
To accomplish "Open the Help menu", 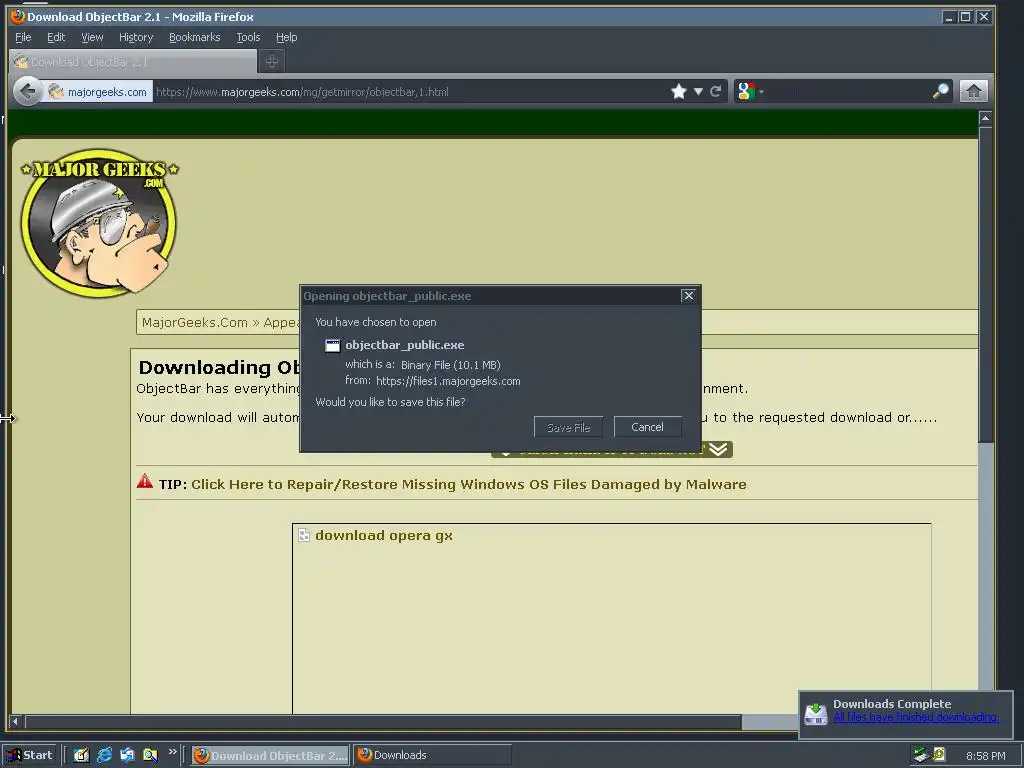I will [x=286, y=37].
